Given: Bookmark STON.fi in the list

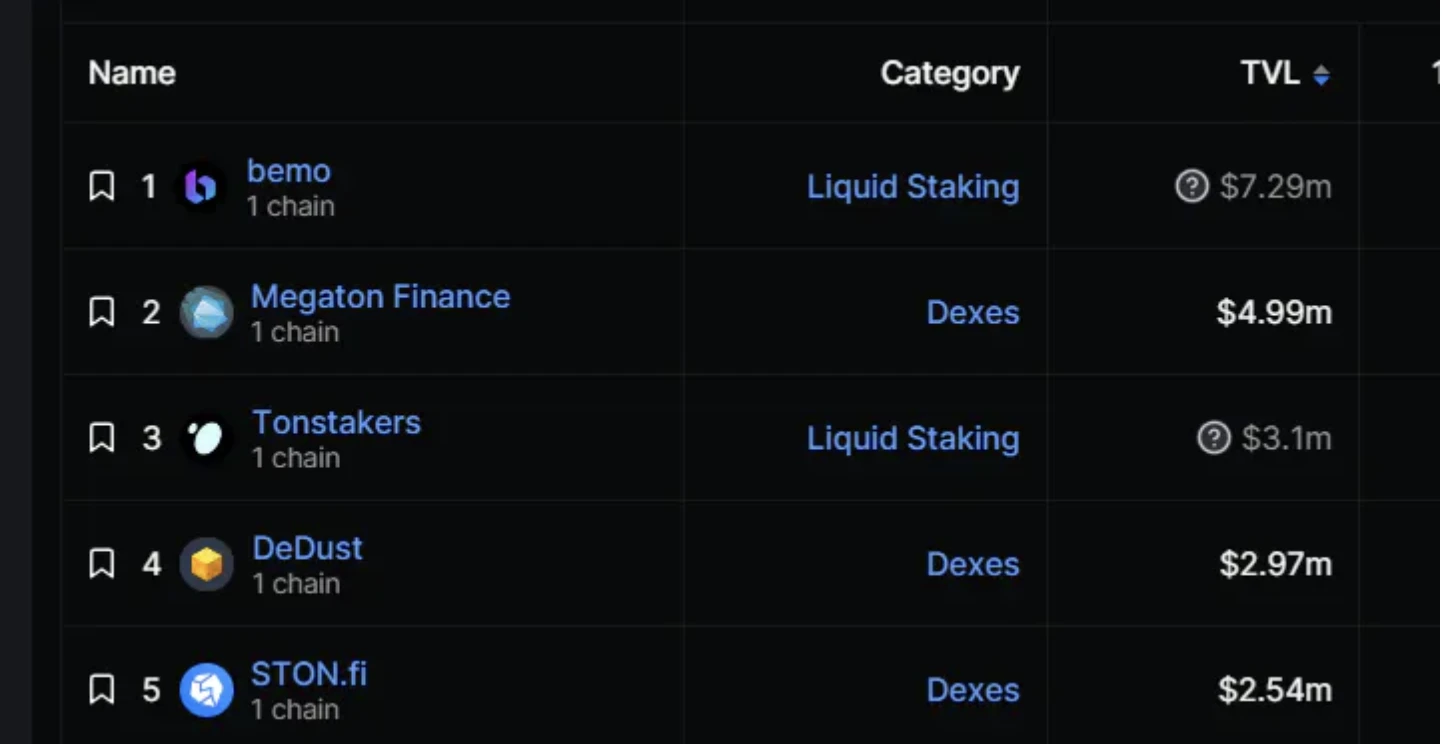Looking at the screenshot, I should (102, 690).
